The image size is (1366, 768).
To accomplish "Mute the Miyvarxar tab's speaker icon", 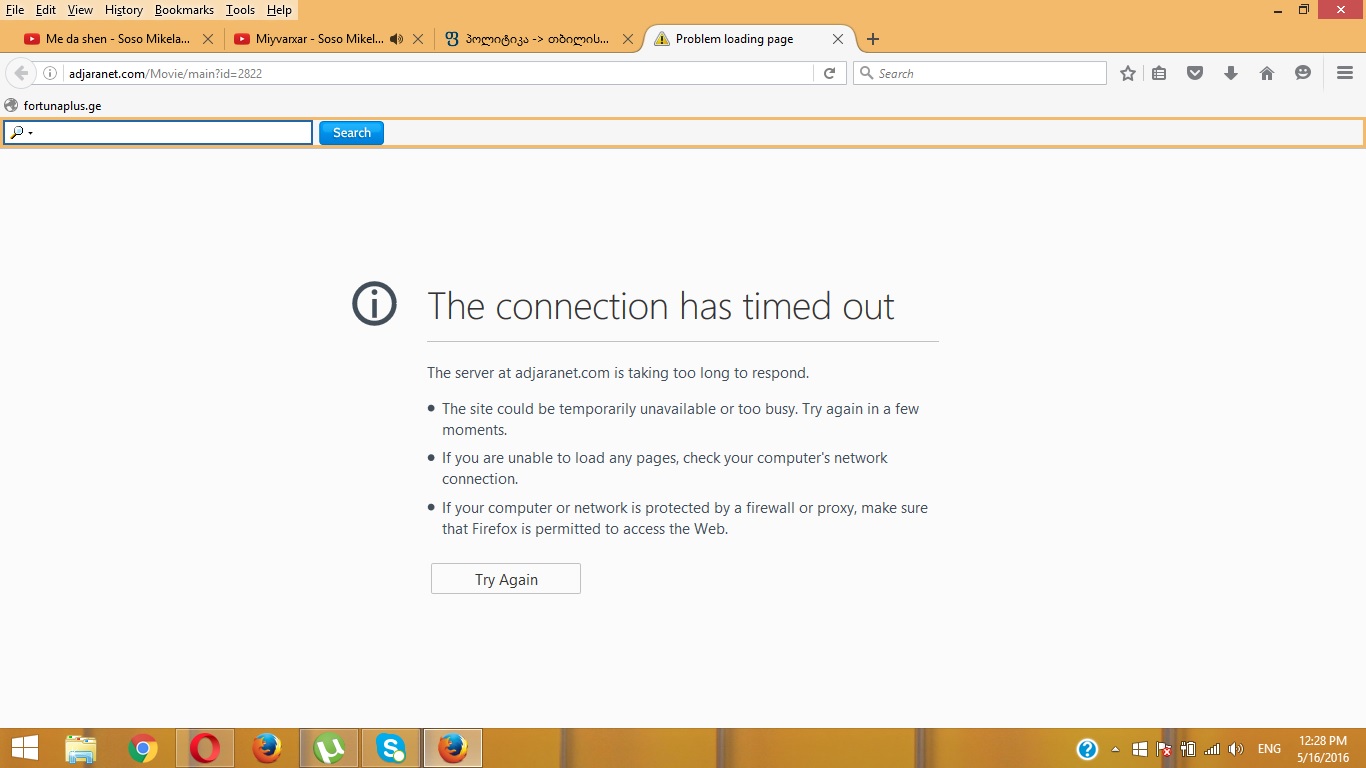I will tap(397, 39).
